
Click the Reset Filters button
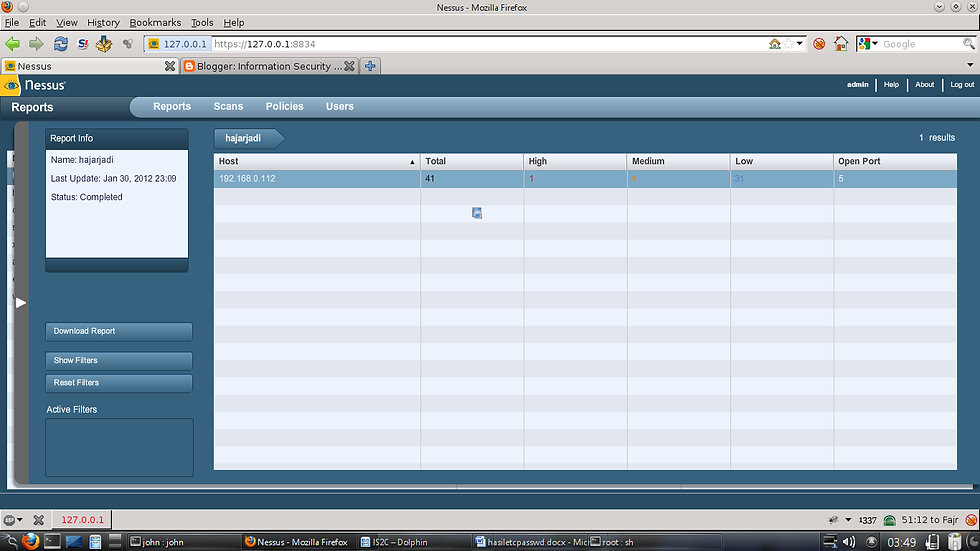[119, 383]
